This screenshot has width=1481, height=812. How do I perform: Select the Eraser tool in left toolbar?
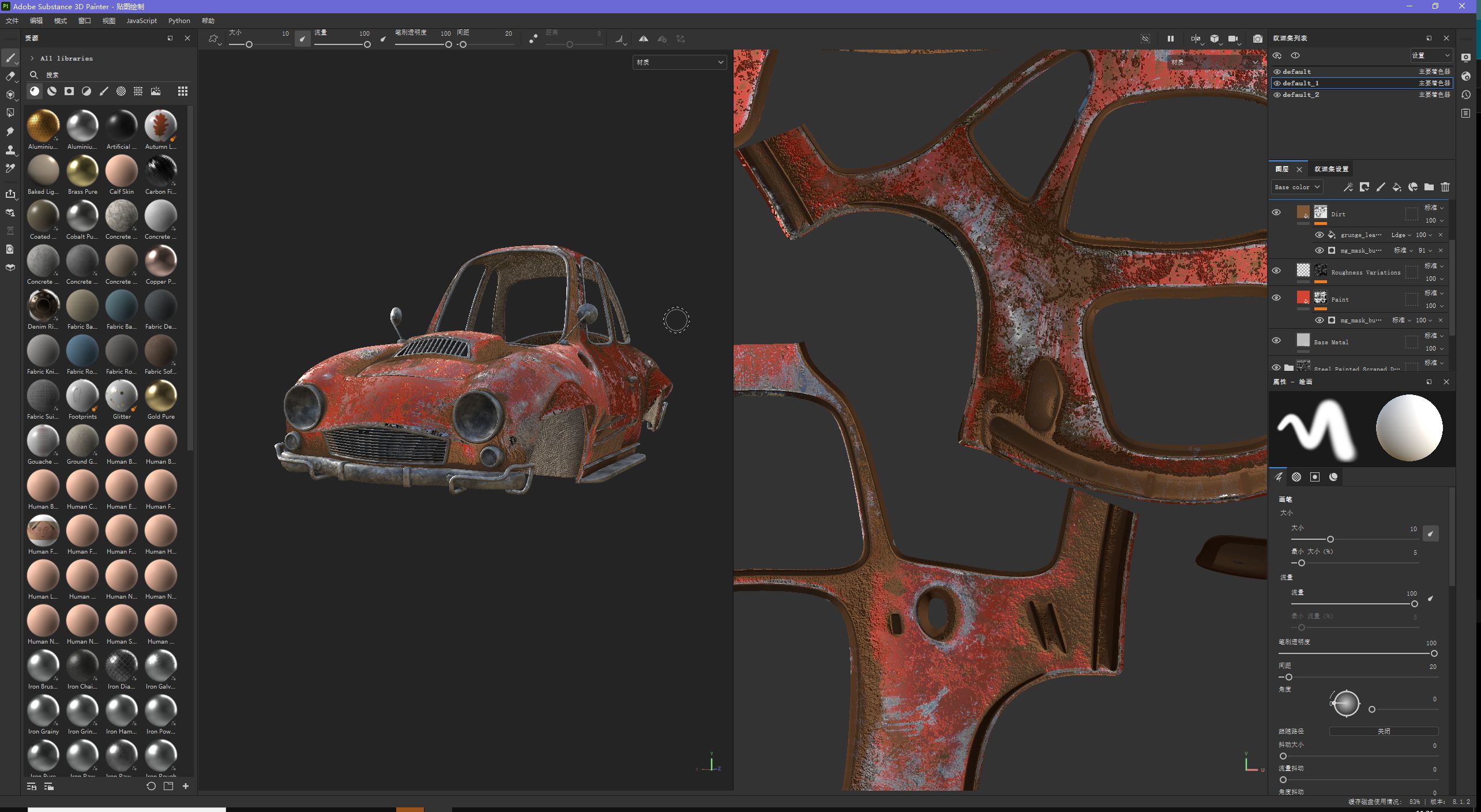pos(10,76)
